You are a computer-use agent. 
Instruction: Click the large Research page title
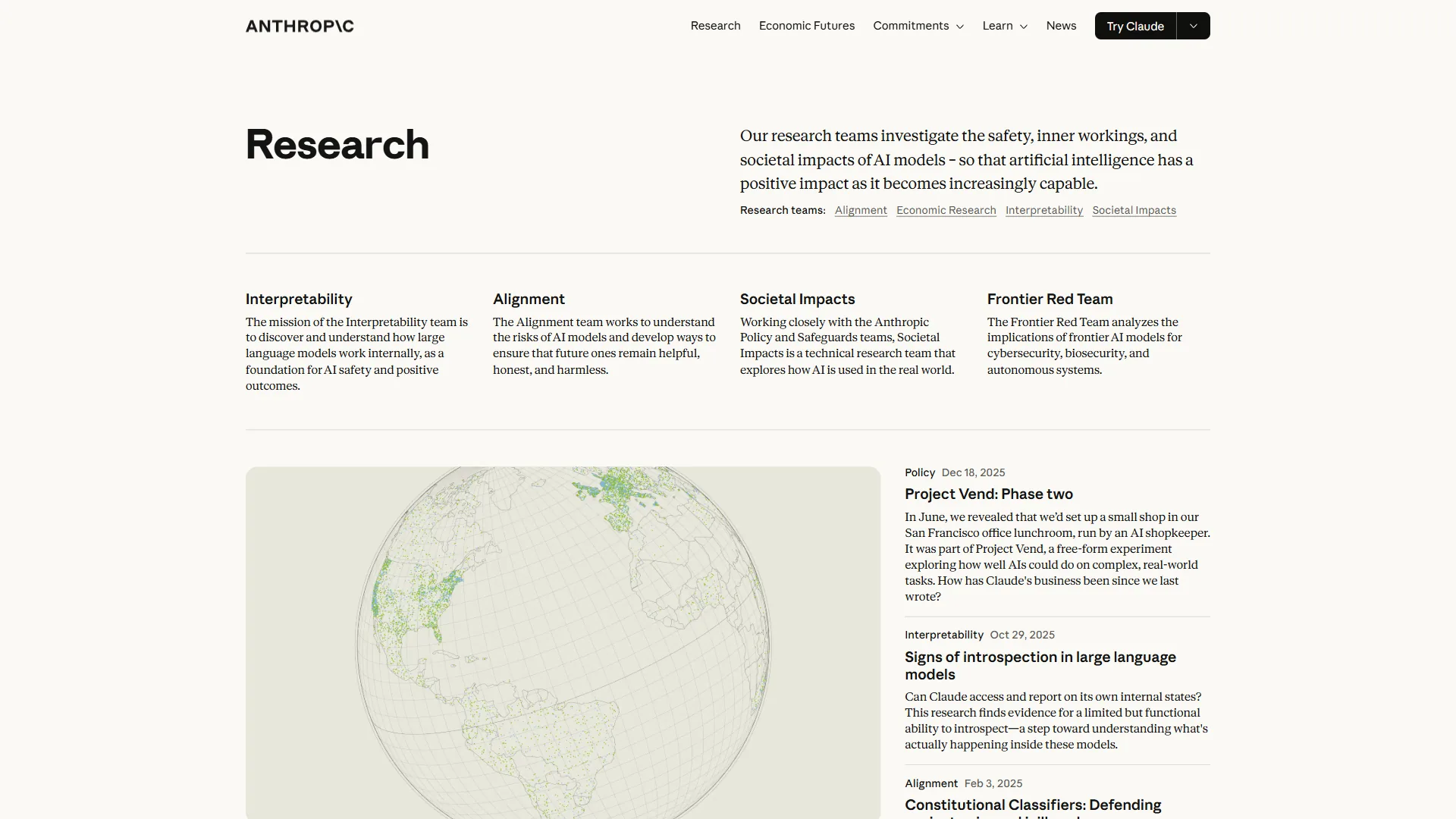(x=337, y=144)
